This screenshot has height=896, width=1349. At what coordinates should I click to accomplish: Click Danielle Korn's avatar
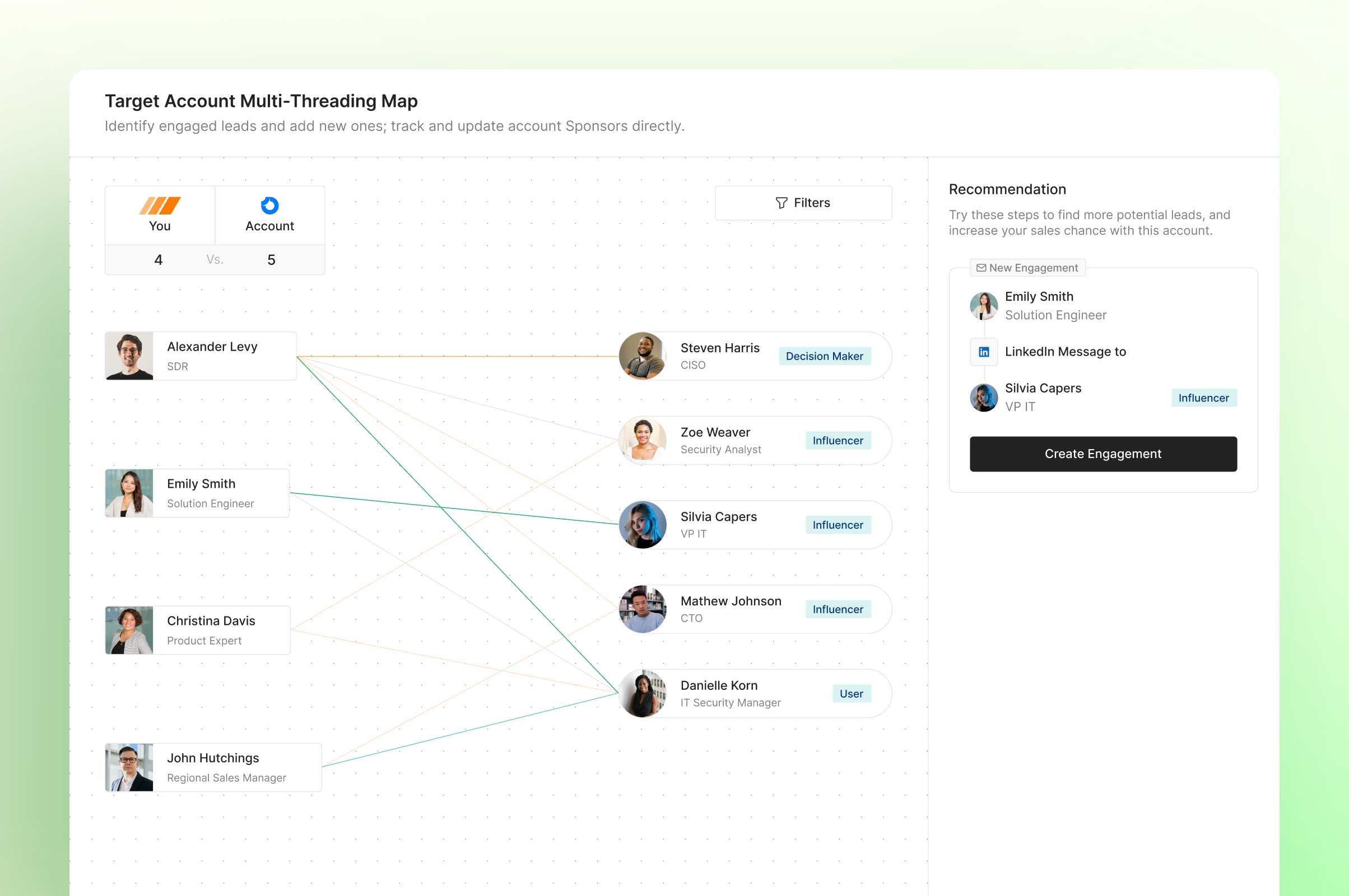tap(643, 694)
